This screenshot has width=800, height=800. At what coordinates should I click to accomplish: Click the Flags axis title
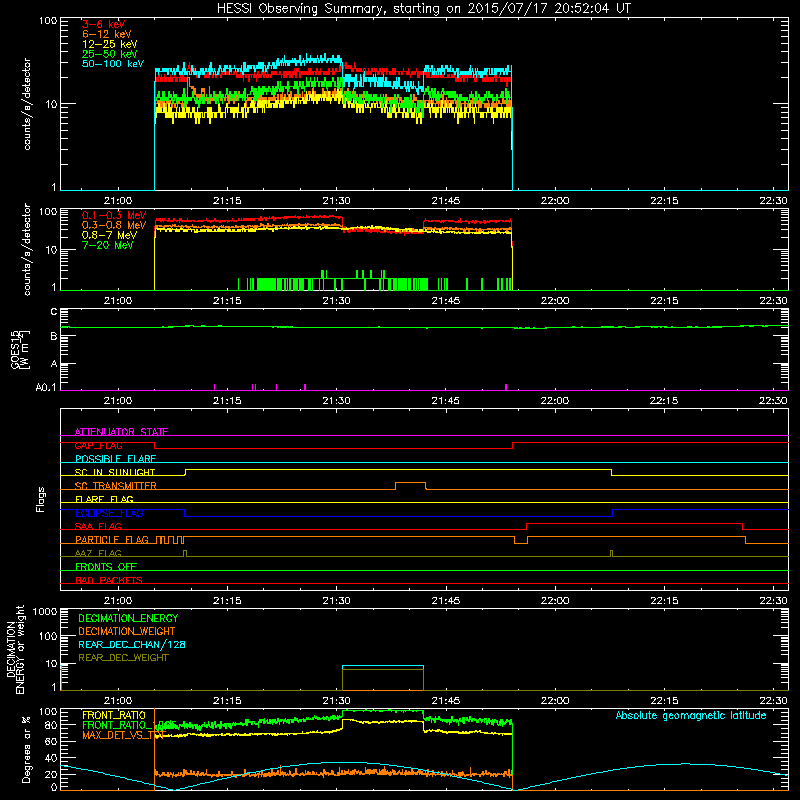(41, 499)
